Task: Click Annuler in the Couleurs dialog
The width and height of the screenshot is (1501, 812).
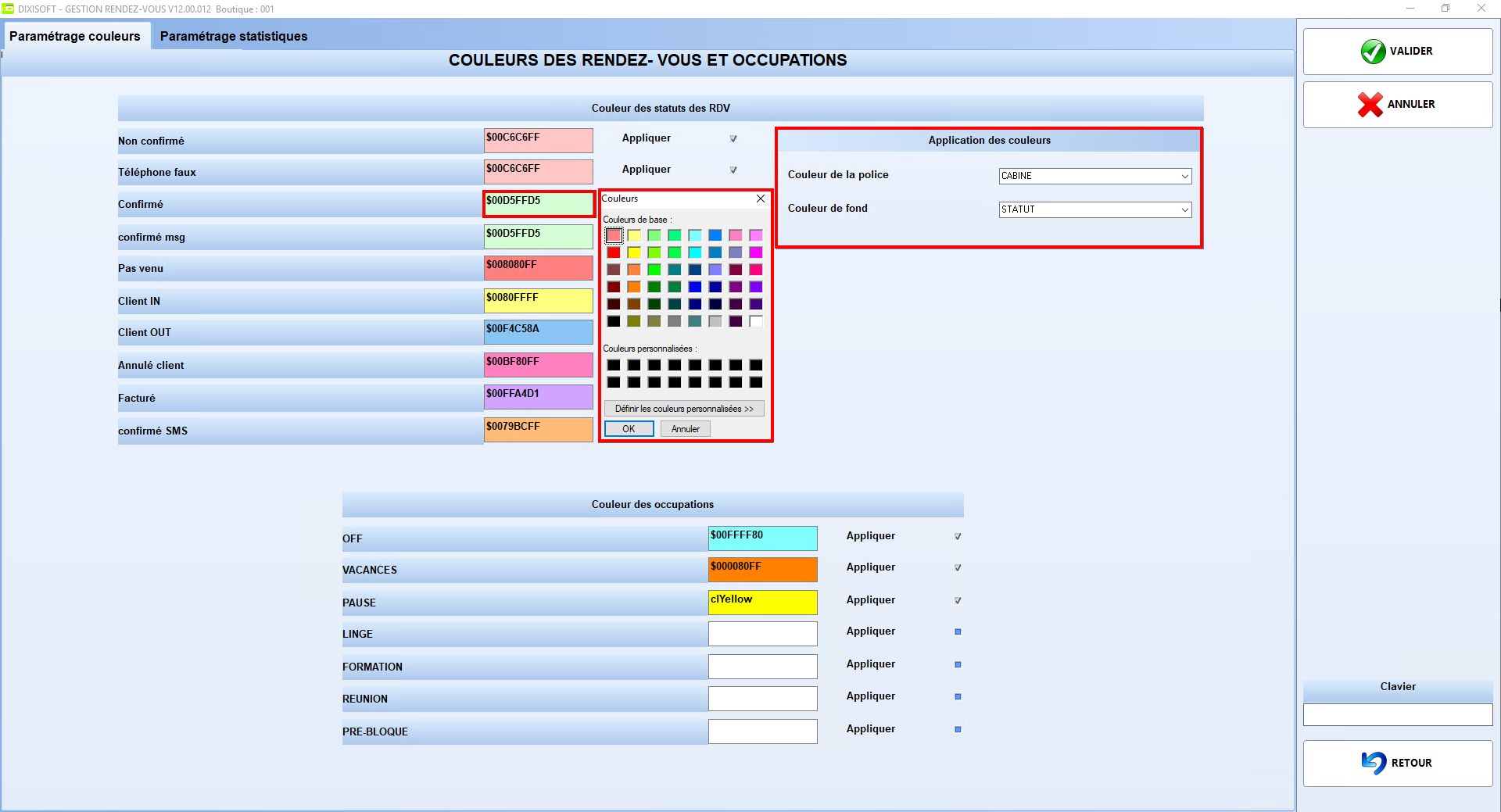Action: click(x=686, y=429)
